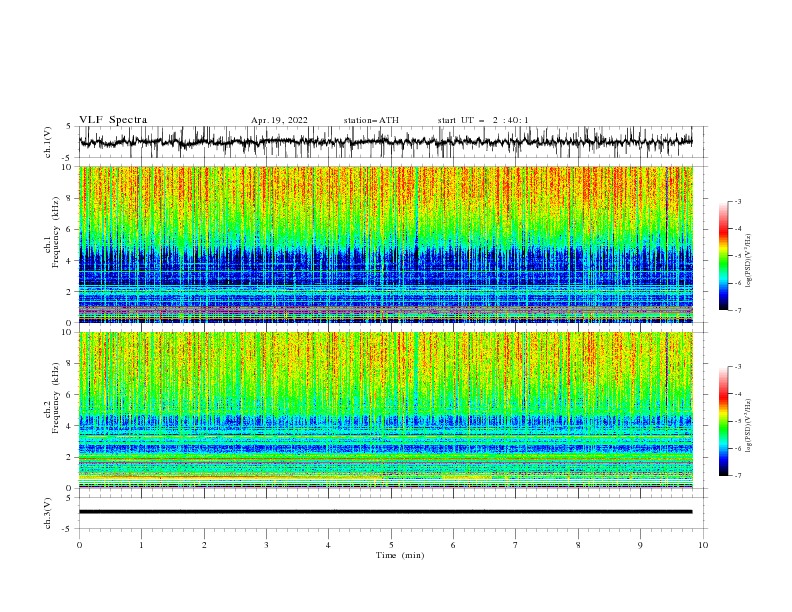
Task: Select the ch.2 colorbar "log(PSD)(V²/Hz)" label
Action: click(748, 426)
